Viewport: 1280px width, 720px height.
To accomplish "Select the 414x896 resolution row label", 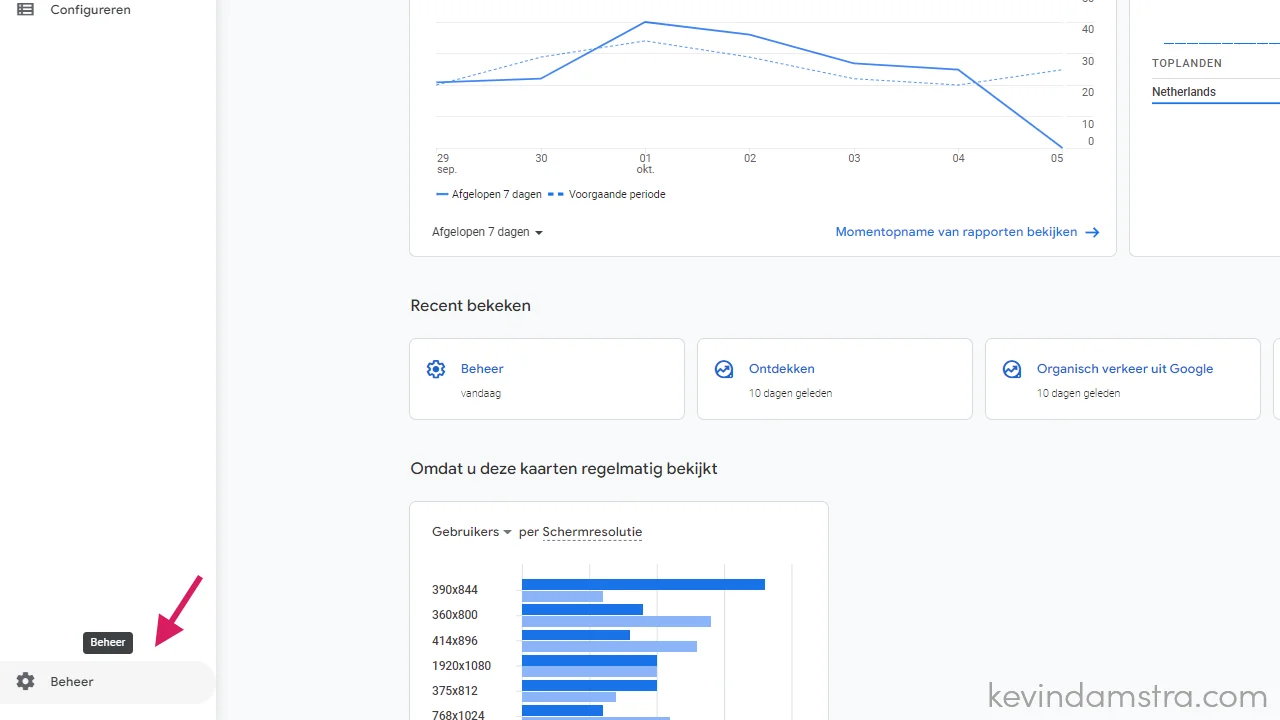I will pos(455,641).
